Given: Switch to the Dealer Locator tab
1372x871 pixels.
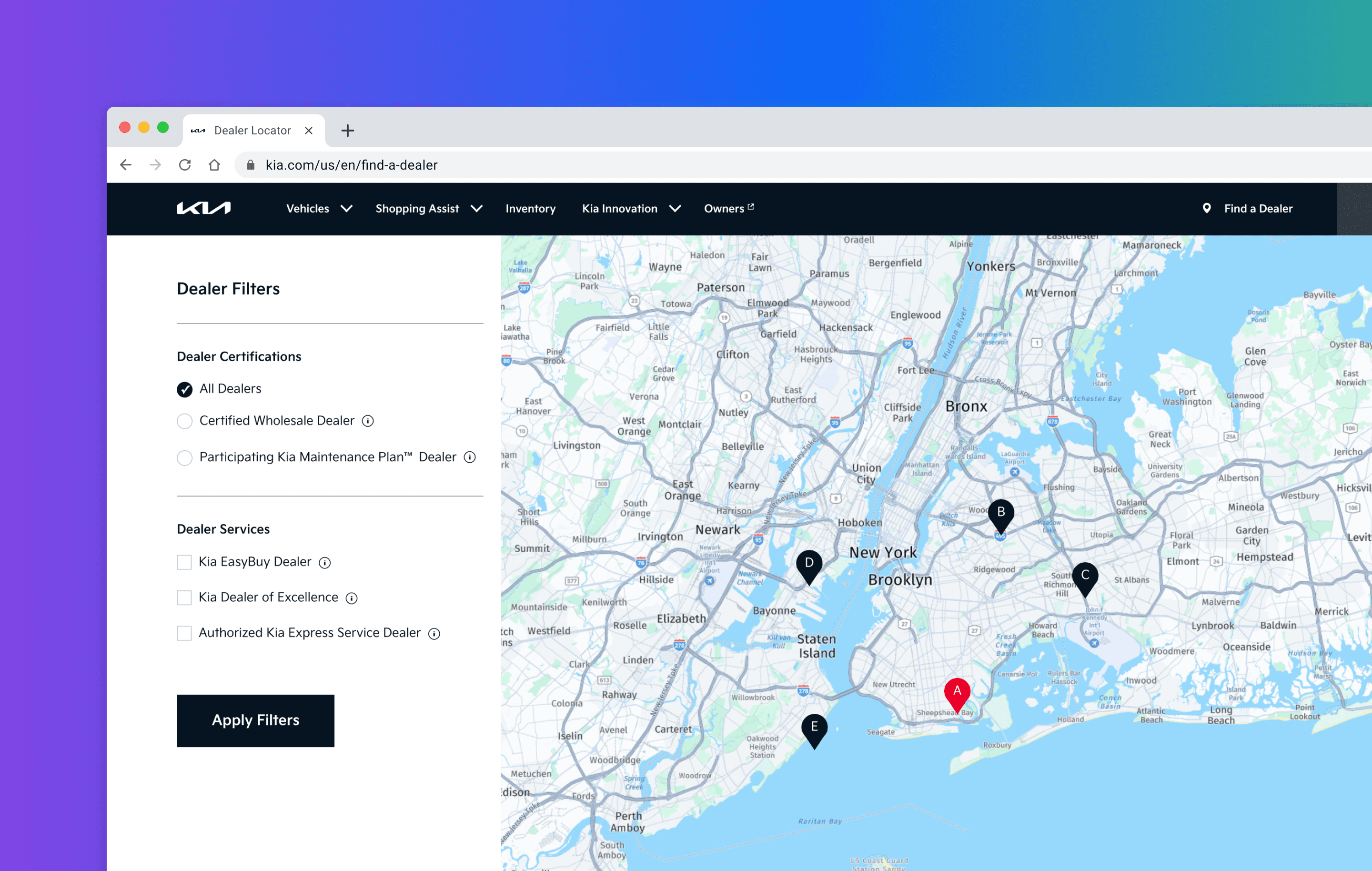Looking at the screenshot, I should 254,131.
